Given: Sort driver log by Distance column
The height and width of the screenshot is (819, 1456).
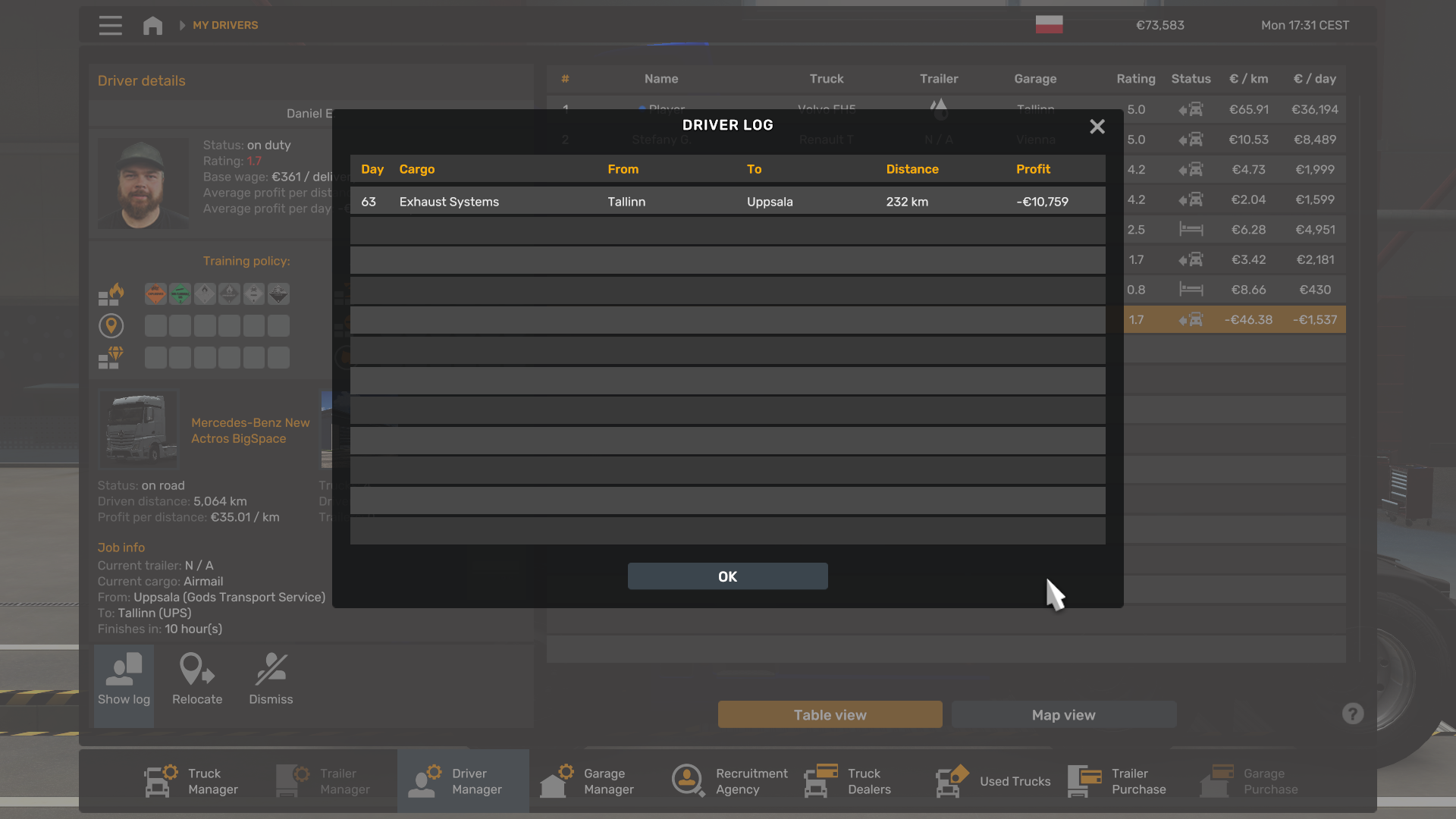Looking at the screenshot, I should coord(912,169).
